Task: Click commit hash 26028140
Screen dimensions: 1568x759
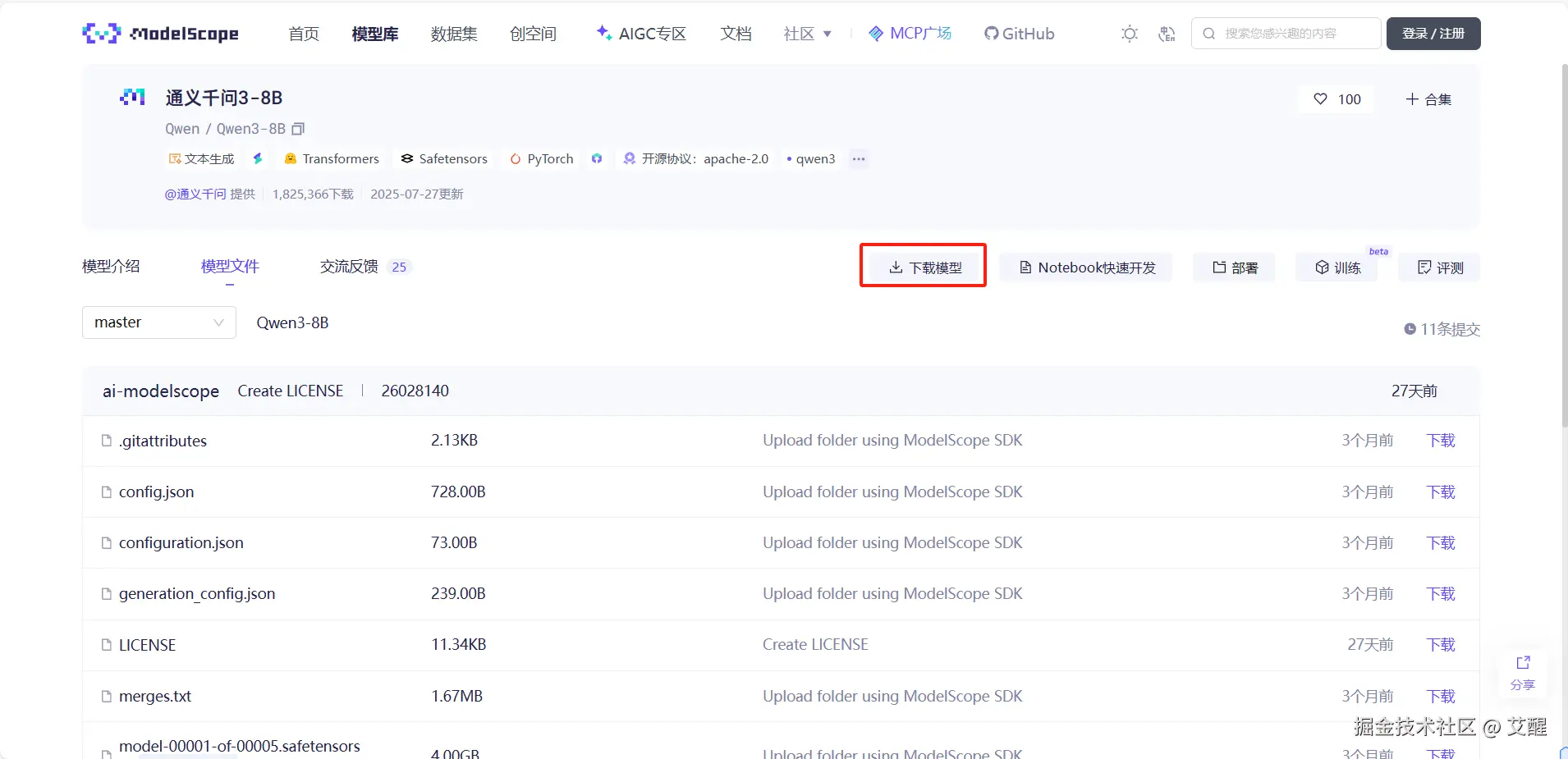Action: click(415, 391)
